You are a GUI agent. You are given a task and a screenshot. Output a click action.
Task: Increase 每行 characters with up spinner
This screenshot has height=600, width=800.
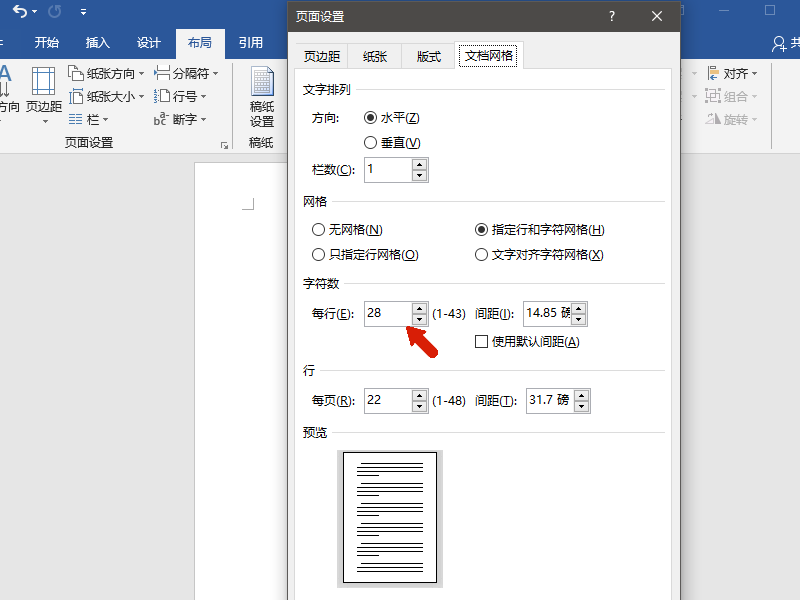[419, 308]
